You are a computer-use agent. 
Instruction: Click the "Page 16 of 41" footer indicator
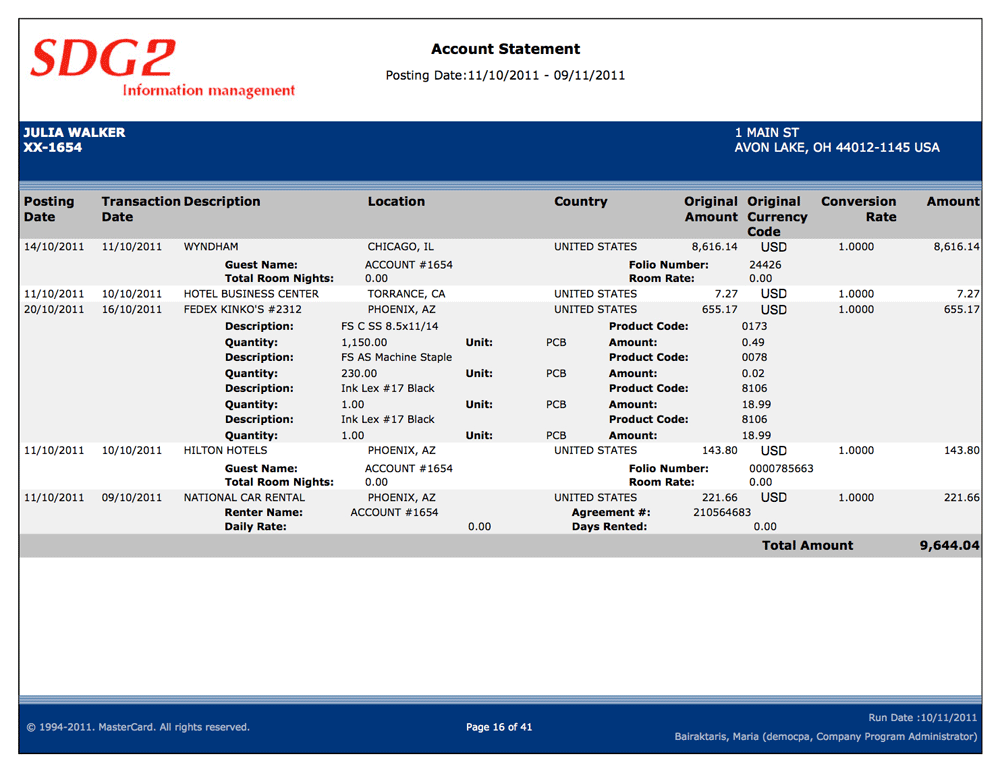(x=499, y=727)
